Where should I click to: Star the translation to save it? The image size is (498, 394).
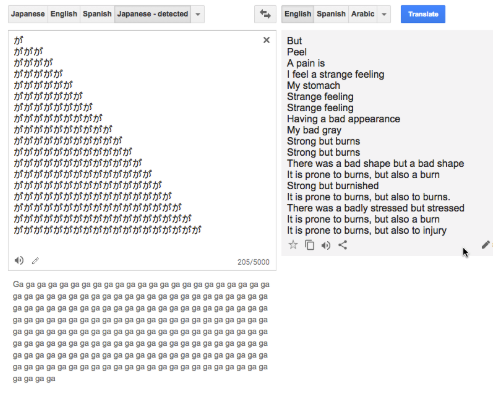(293, 245)
